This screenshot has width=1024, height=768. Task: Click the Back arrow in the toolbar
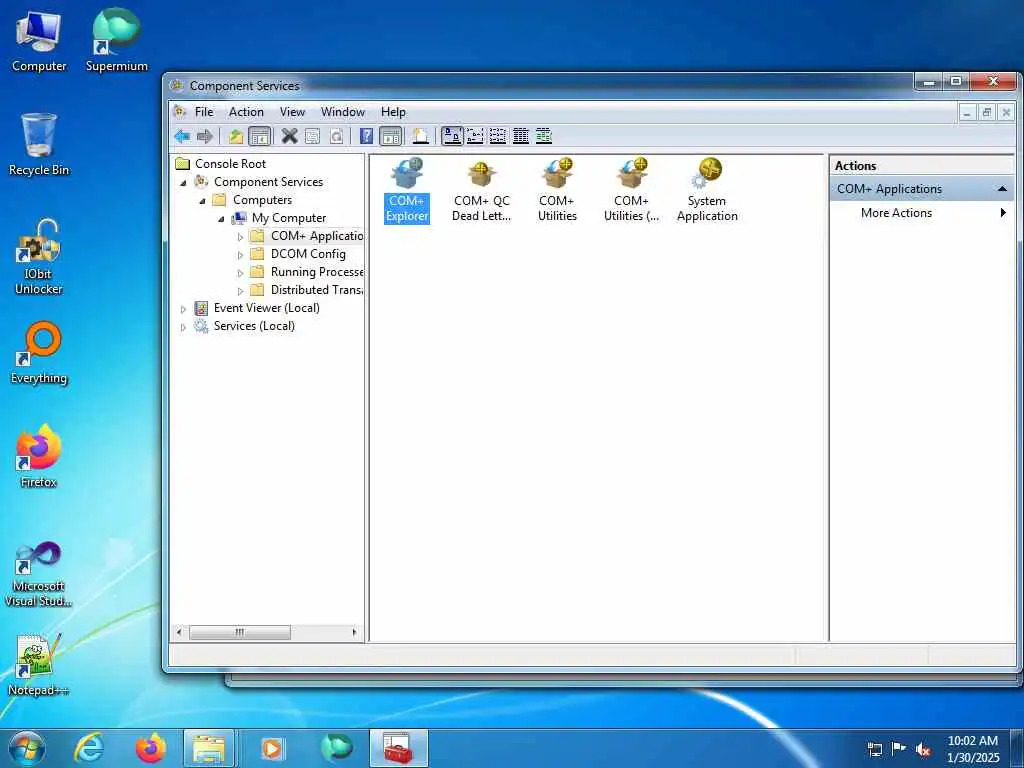182,136
